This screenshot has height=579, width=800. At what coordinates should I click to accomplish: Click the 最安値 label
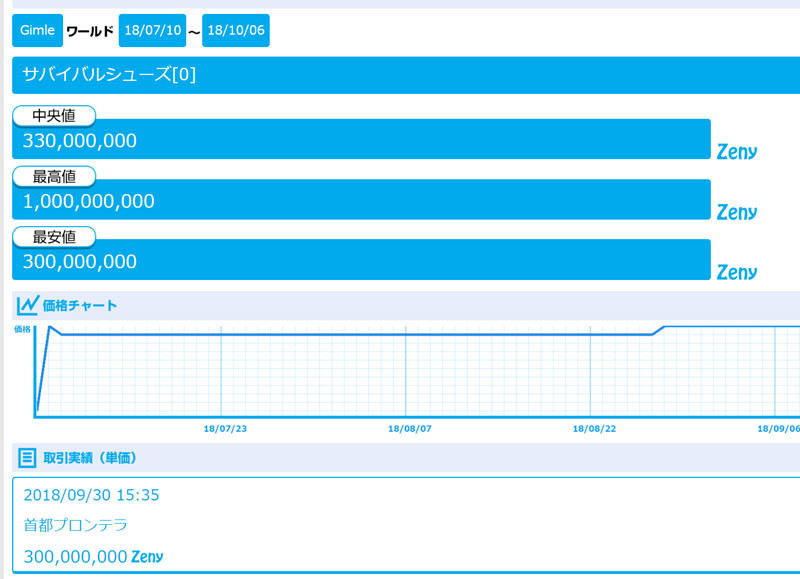[x=54, y=237]
